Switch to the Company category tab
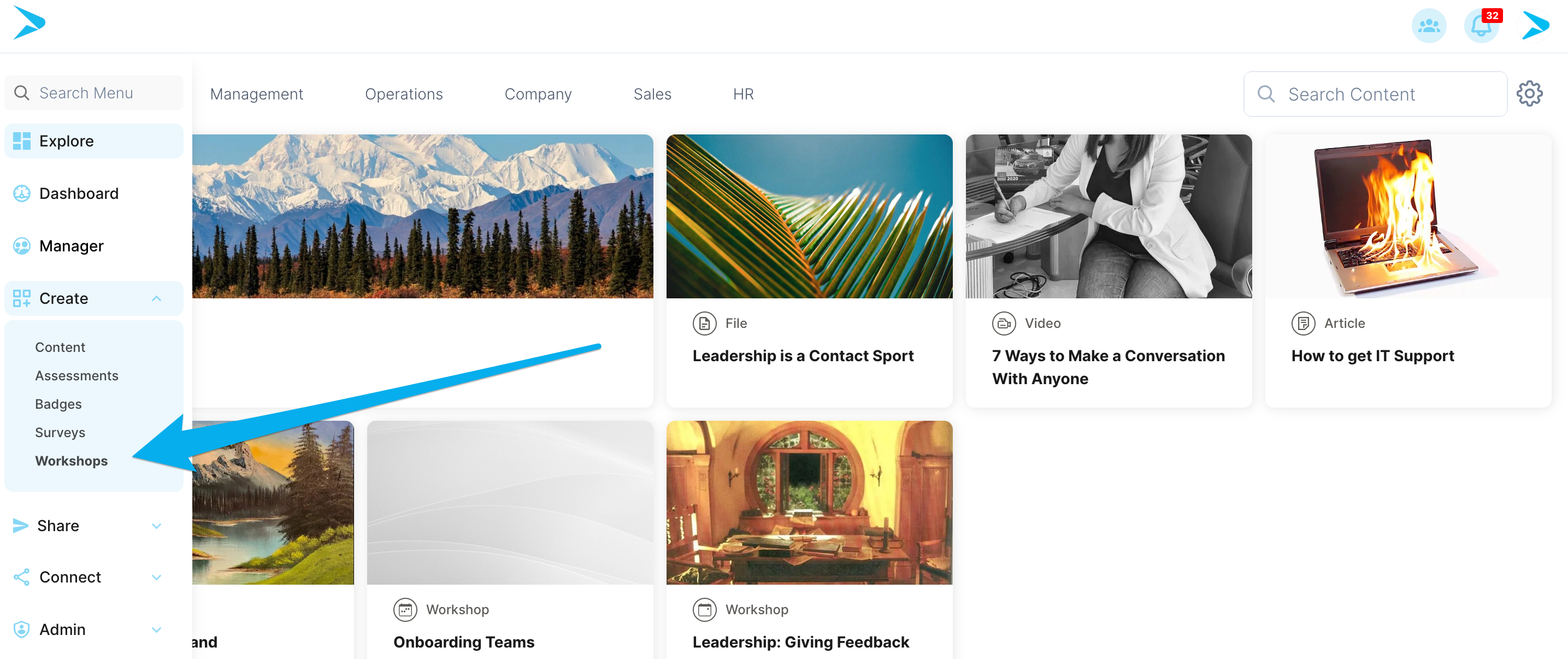Image resolution: width=1568 pixels, height=659 pixels. click(538, 94)
